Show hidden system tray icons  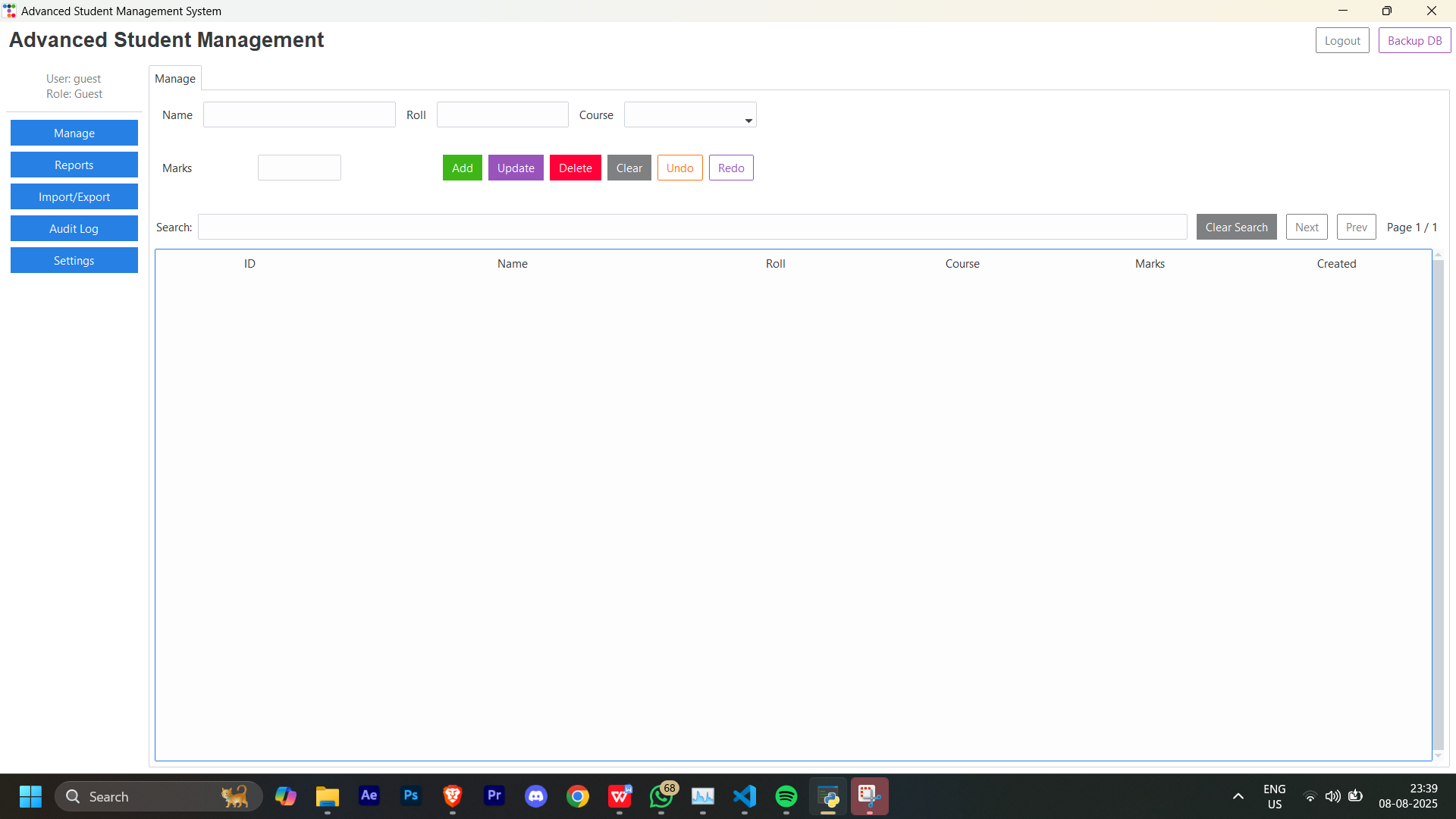[x=1238, y=796]
